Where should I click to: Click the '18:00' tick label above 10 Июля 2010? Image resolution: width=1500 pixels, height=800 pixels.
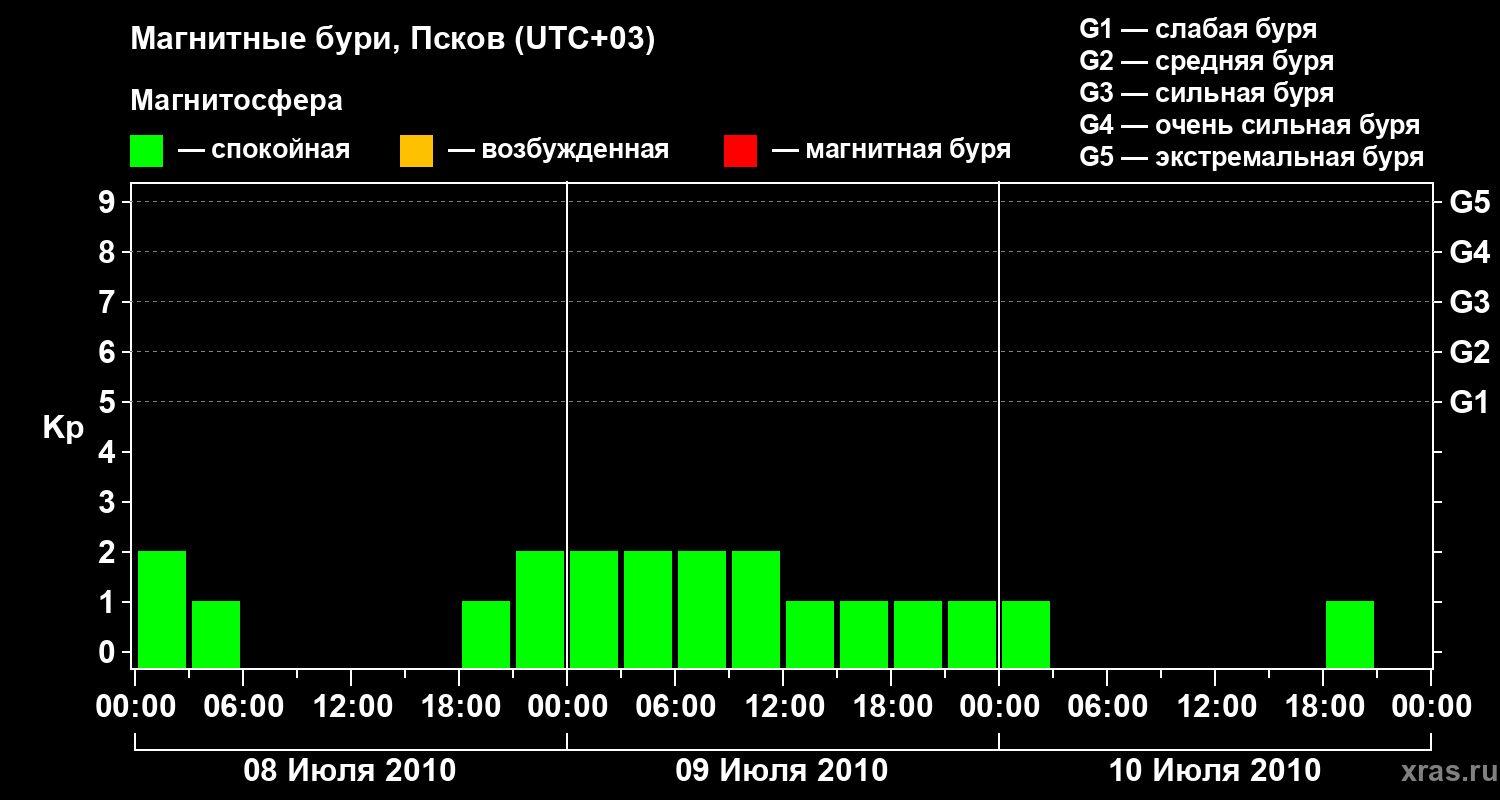(1323, 707)
